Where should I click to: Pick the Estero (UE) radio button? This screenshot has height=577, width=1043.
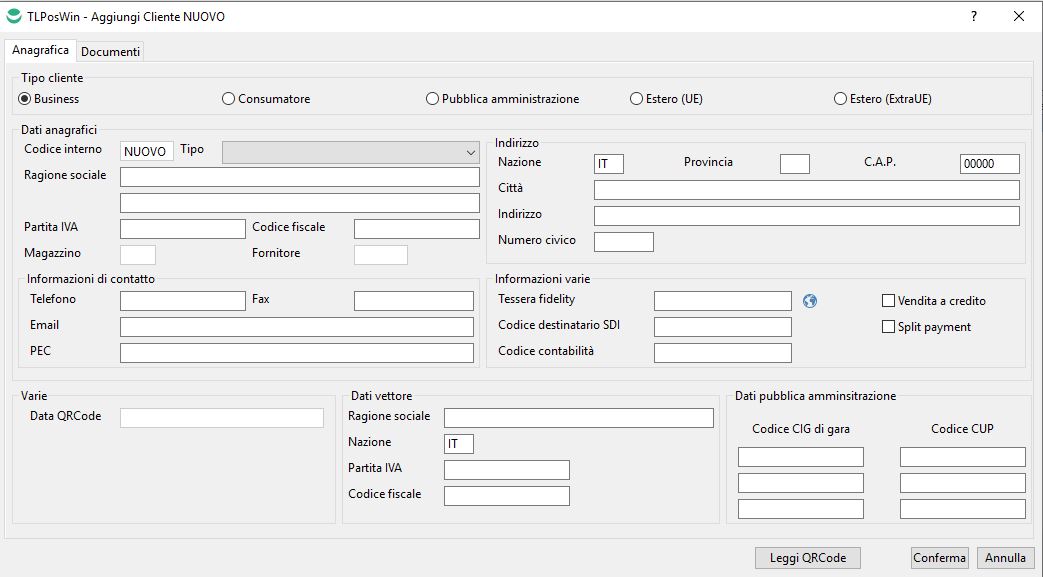tap(637, 99)
